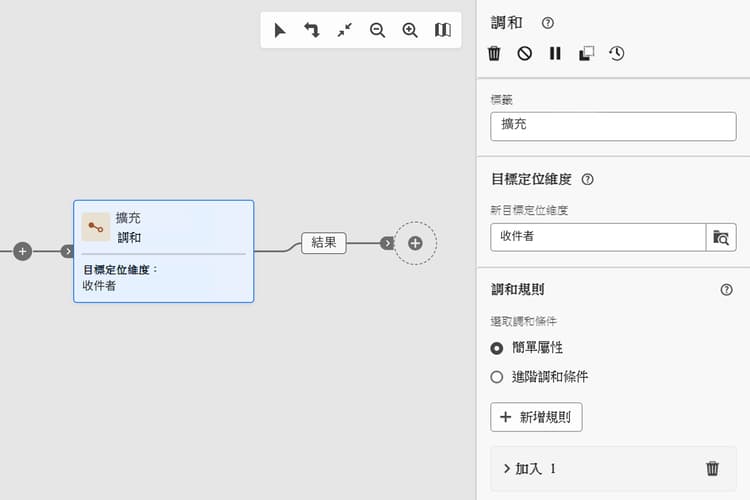This screenshot has width=750, height=500.
Task: Click the 結果 transition label
Action: tap(324, 243)
